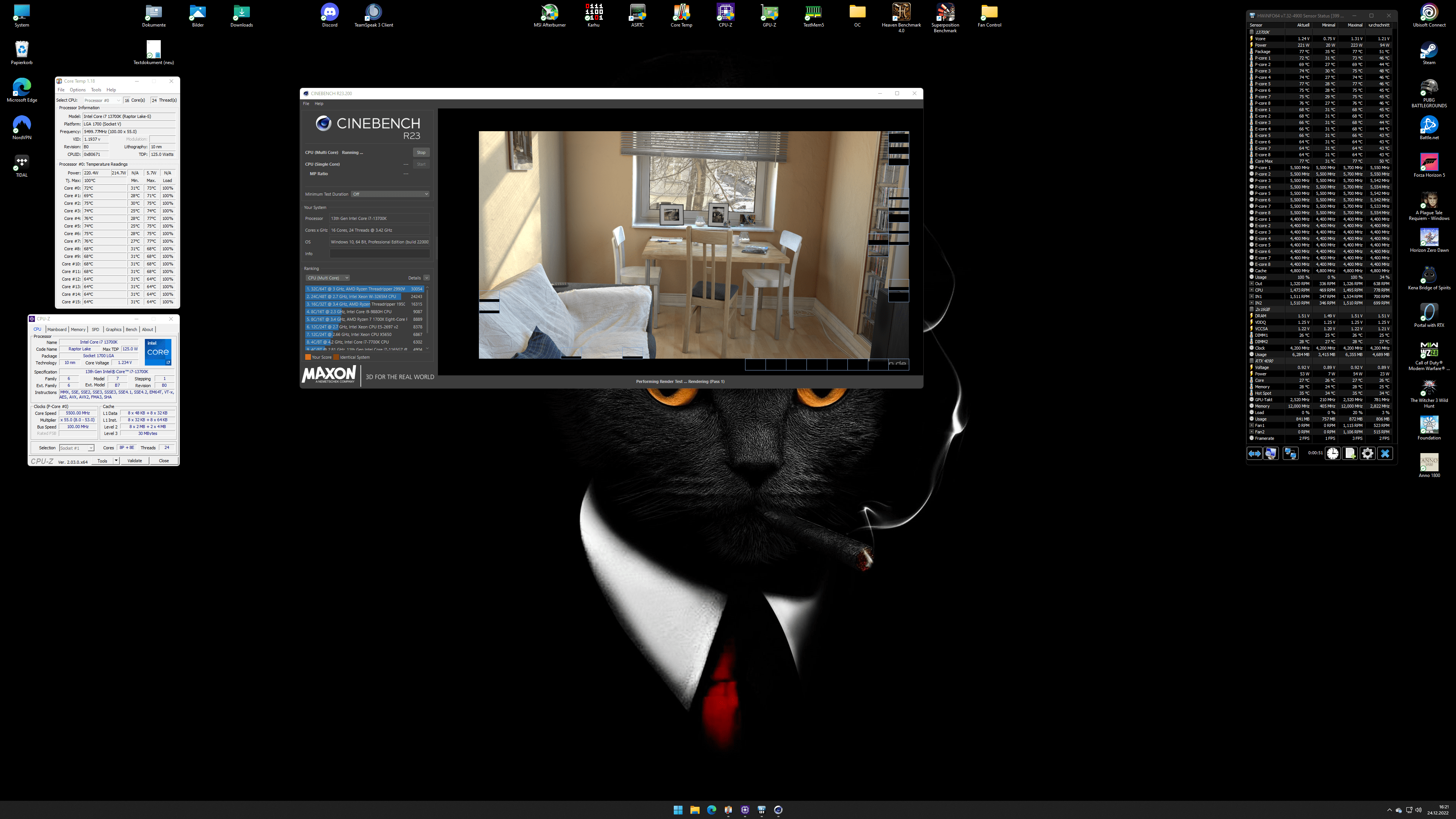Click HWiNFO network monitors icon
Viewport: 1456px width, 819px height.
(x=1290, y=453)
